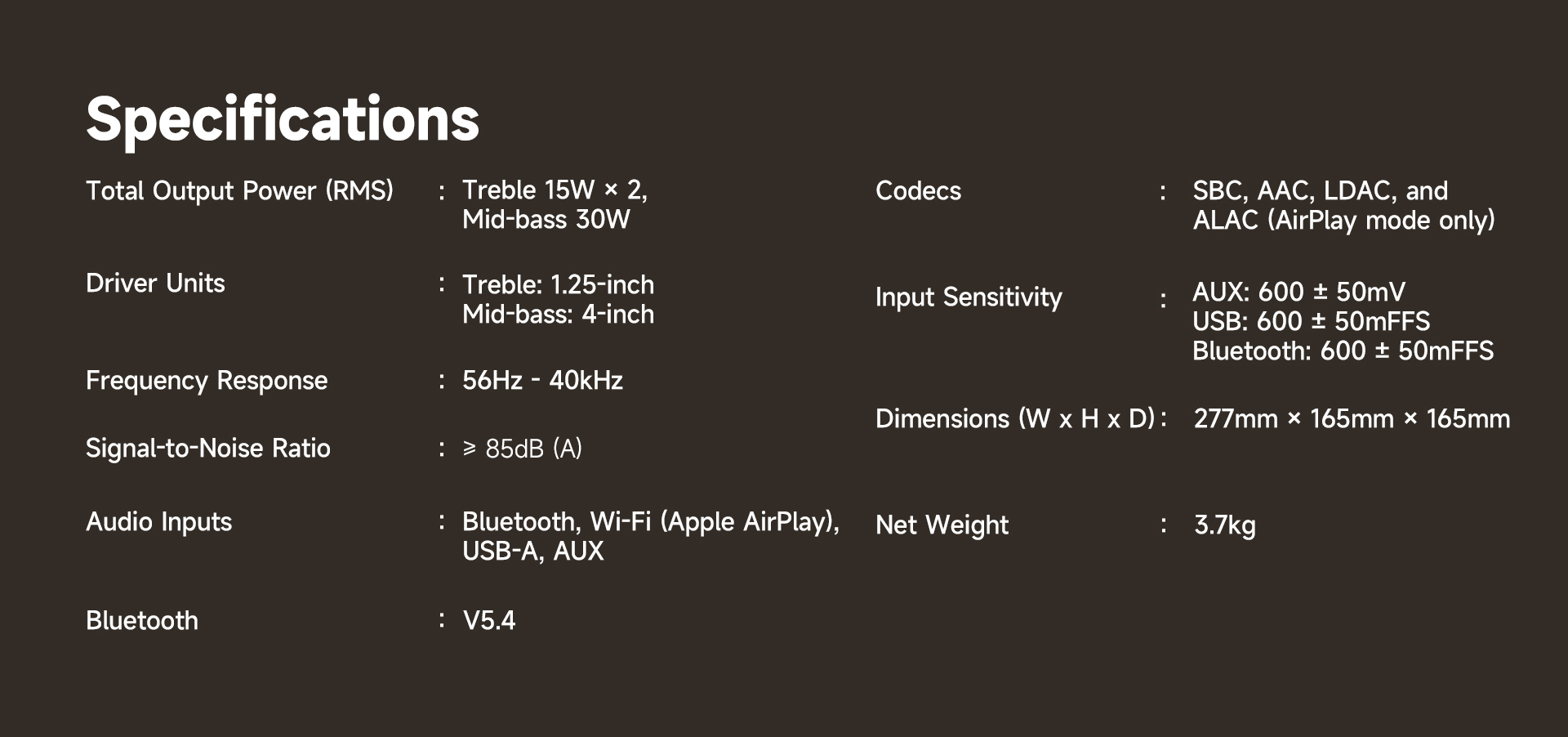Click the Frequency Response label

click(x=207, y=381)
